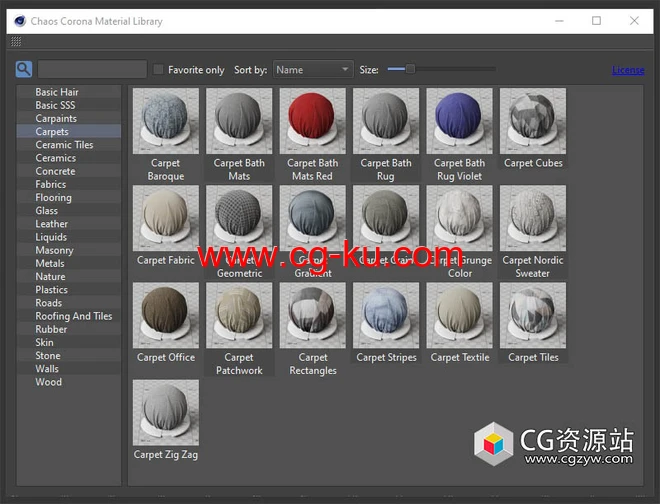Click the Carpet Cubes name label
This screenshot has height=504, width=660.
533,163
